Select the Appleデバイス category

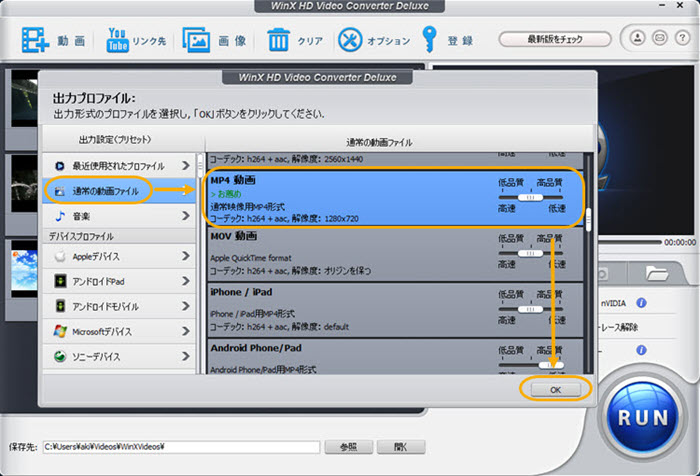coord(119,256)
